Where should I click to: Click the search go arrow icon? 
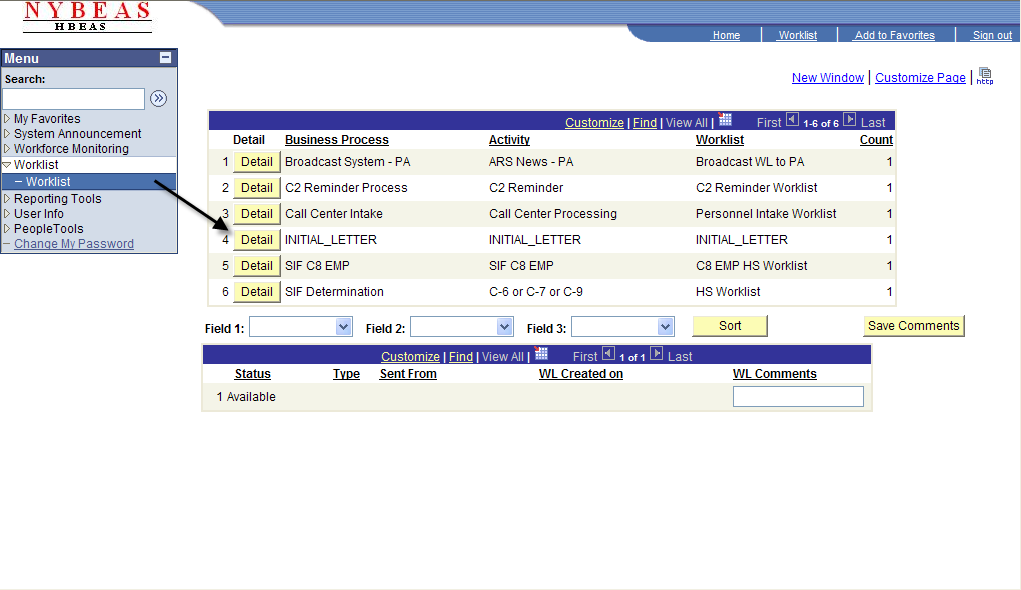coord(158,98)
